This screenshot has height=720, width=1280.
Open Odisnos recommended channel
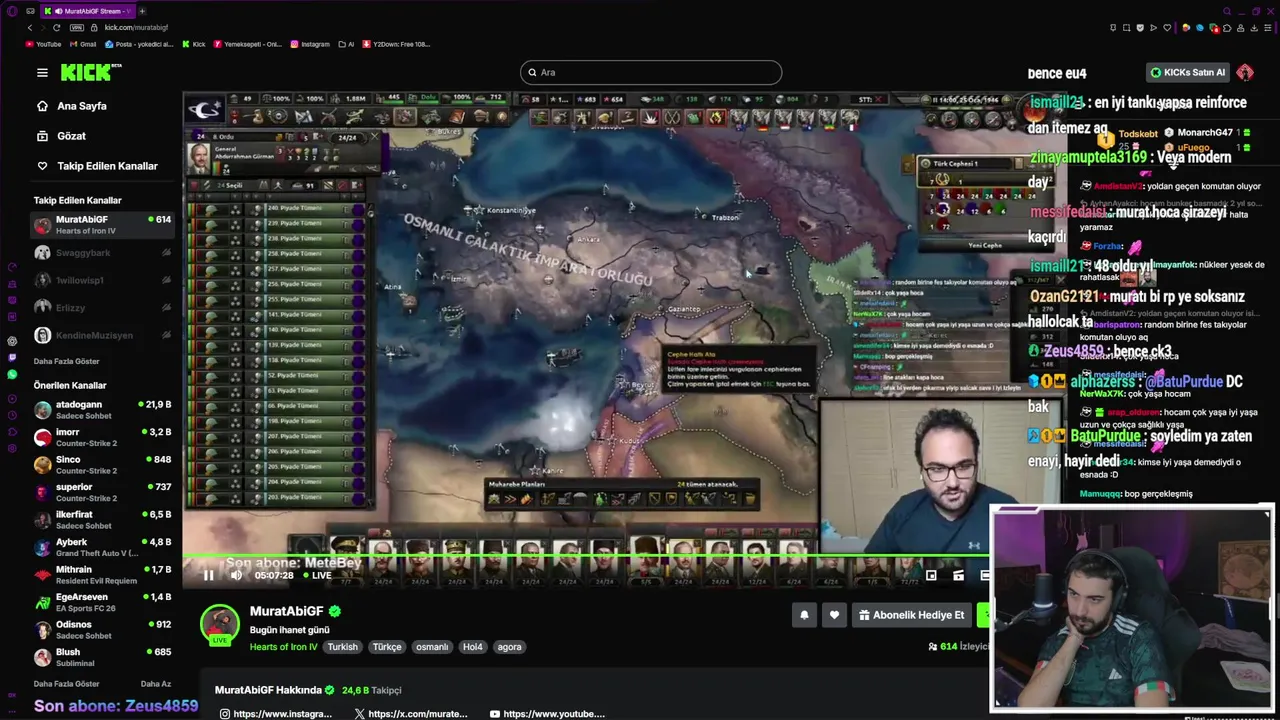102,630
